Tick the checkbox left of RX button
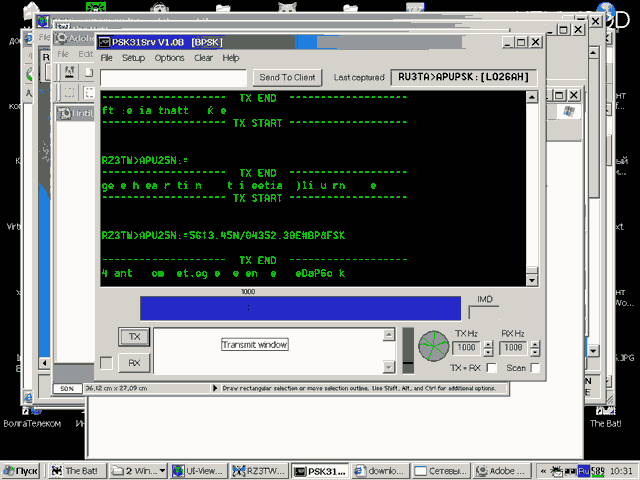The width and height of the screenshot is (640, 480). coord(106,362)
